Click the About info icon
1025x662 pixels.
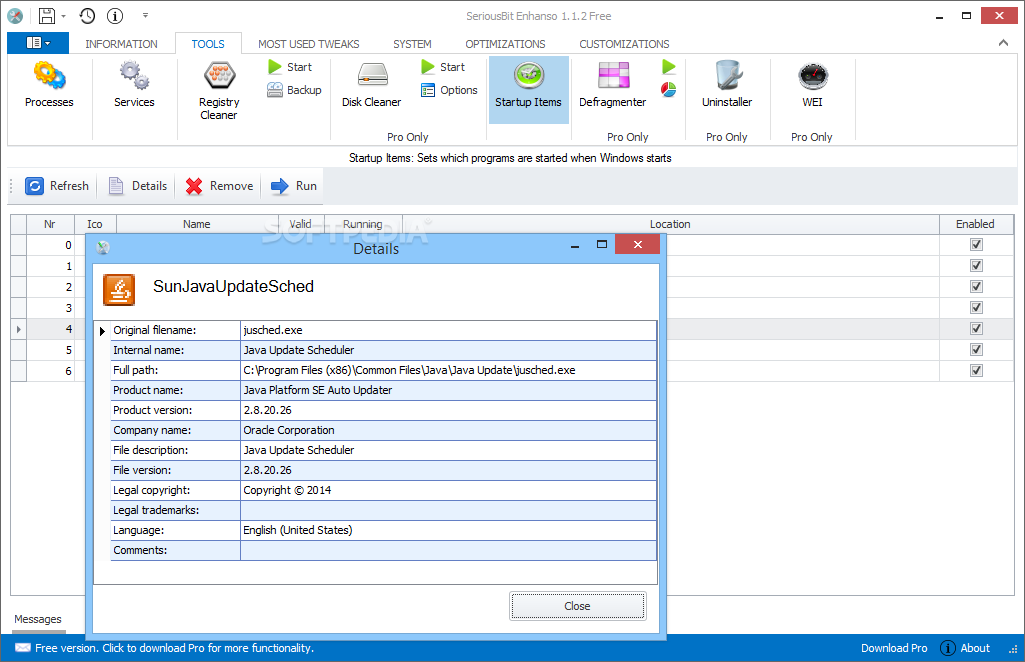[947, 648]
